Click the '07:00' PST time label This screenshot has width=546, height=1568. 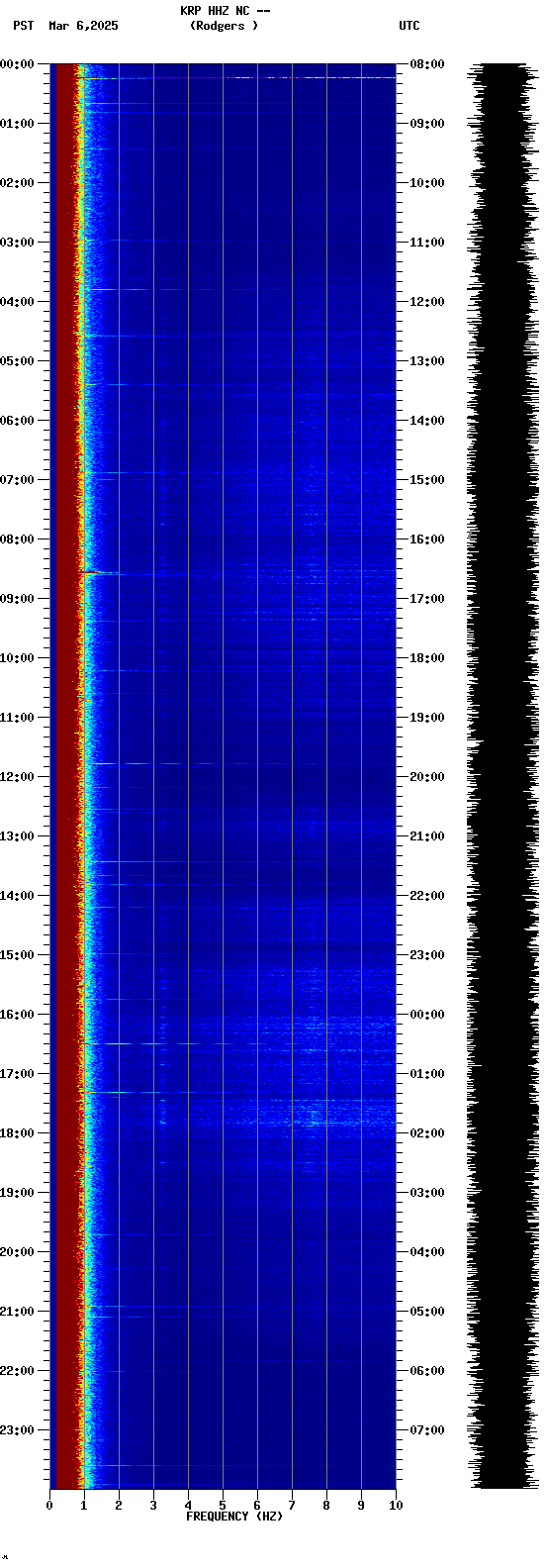pyautogui.click(x=18, y=480)
